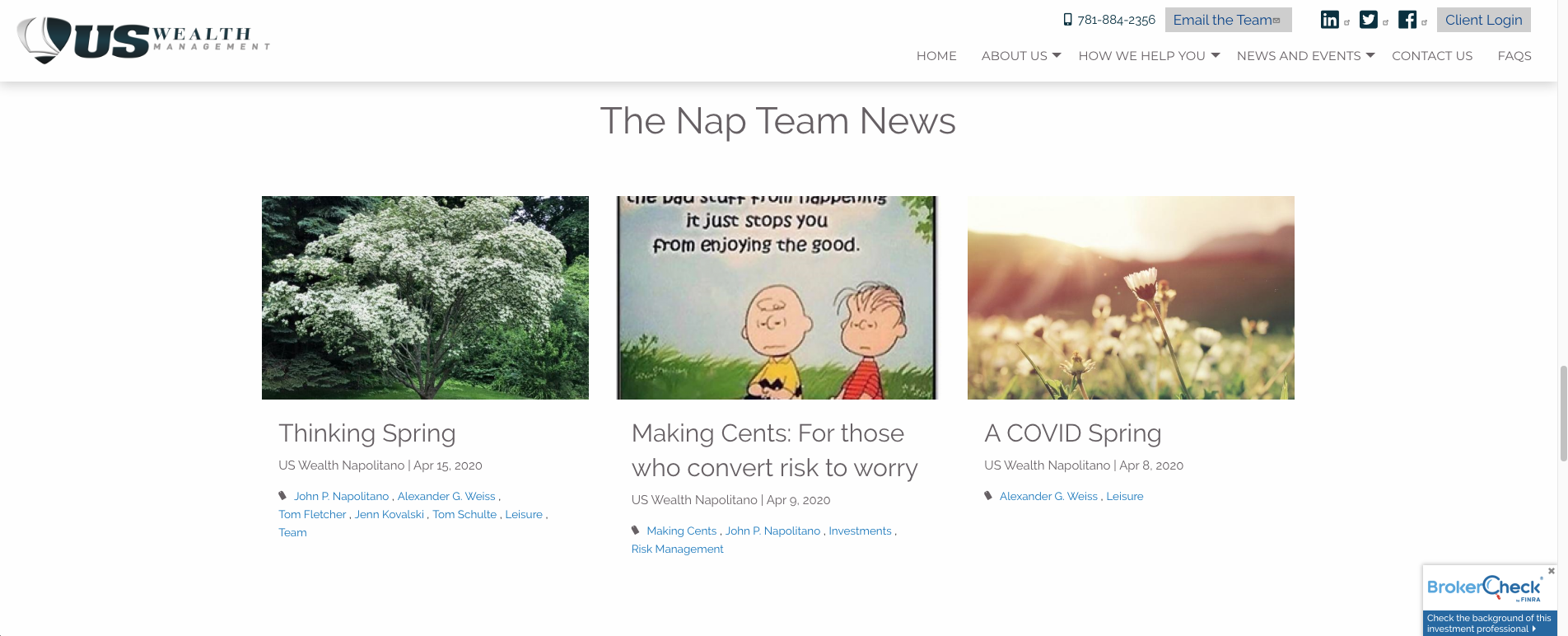Click the tag icon under A COVID Spring
Image resolution: width=1568 pixels, height=636 pixels.
pos(988,495)
